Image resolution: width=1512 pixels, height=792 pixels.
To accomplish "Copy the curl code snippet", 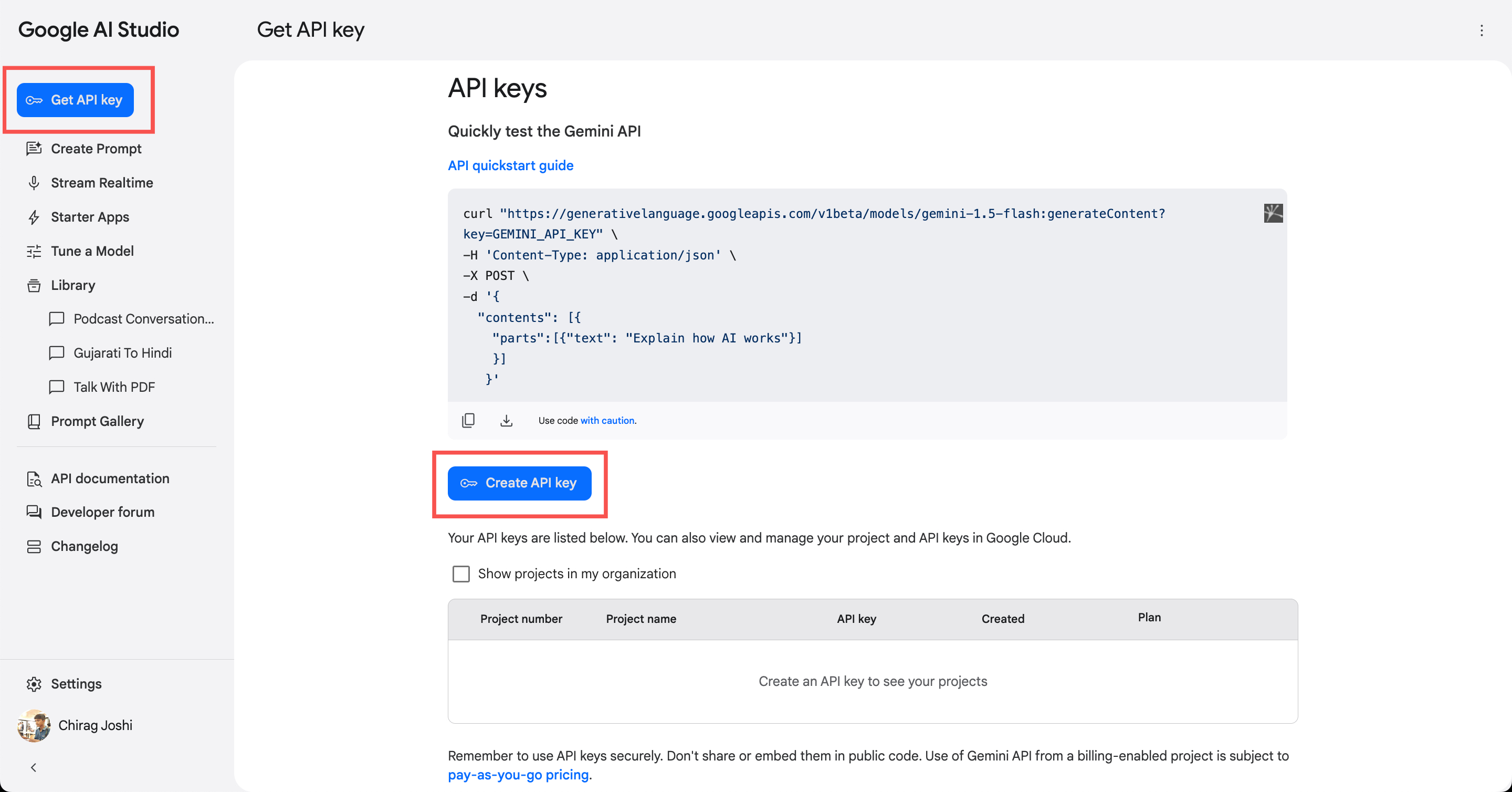I will (x=468, y=420).
